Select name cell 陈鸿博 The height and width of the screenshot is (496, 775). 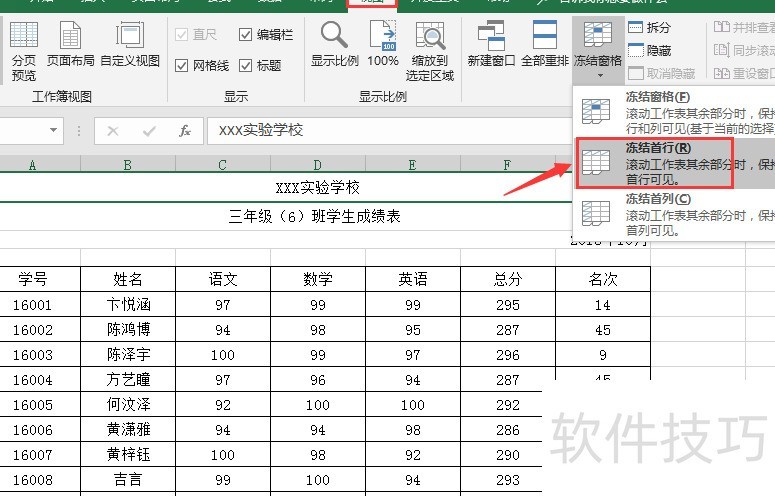[x=128, y=330]
